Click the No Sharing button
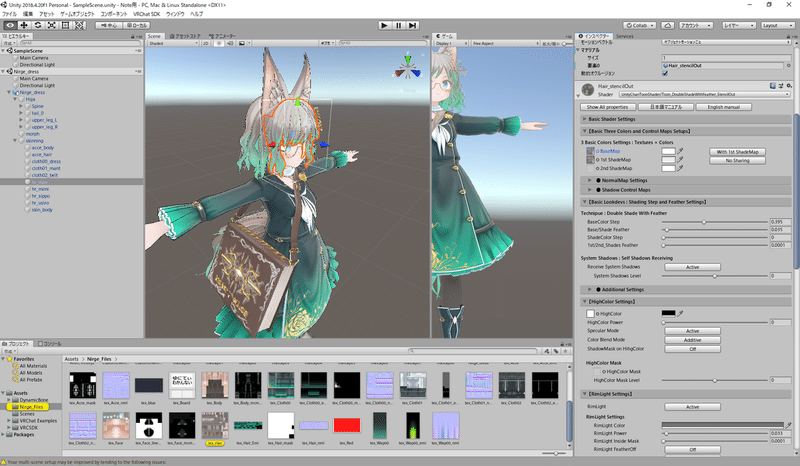Image resolution: width=800 pixels, height=466 pixels. [x=737, y=160]
